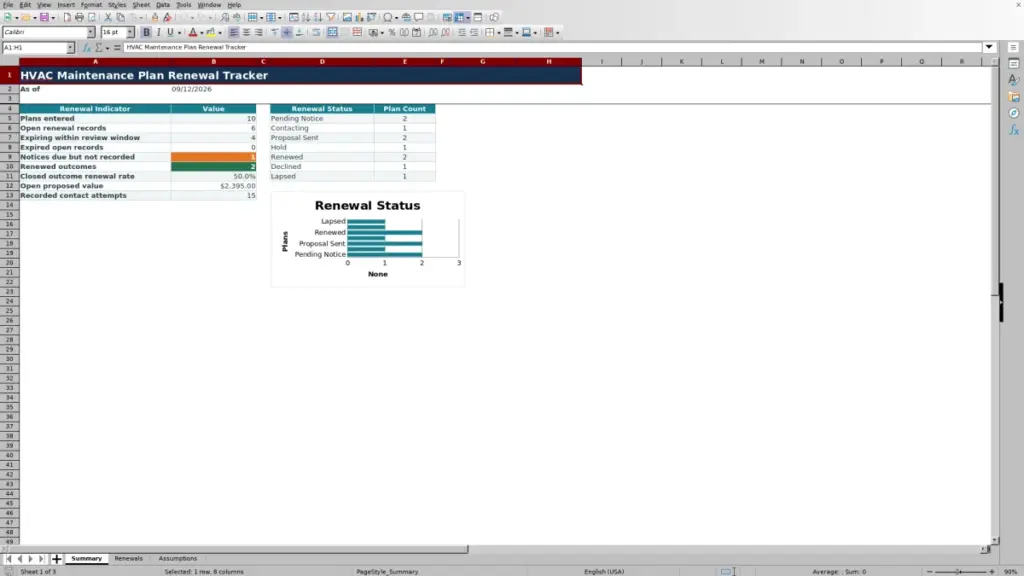The width and height of the screenshot is (1024, 576).
Task: Click the first sheet navigation arrow
Action: click(x=8, y=558)
